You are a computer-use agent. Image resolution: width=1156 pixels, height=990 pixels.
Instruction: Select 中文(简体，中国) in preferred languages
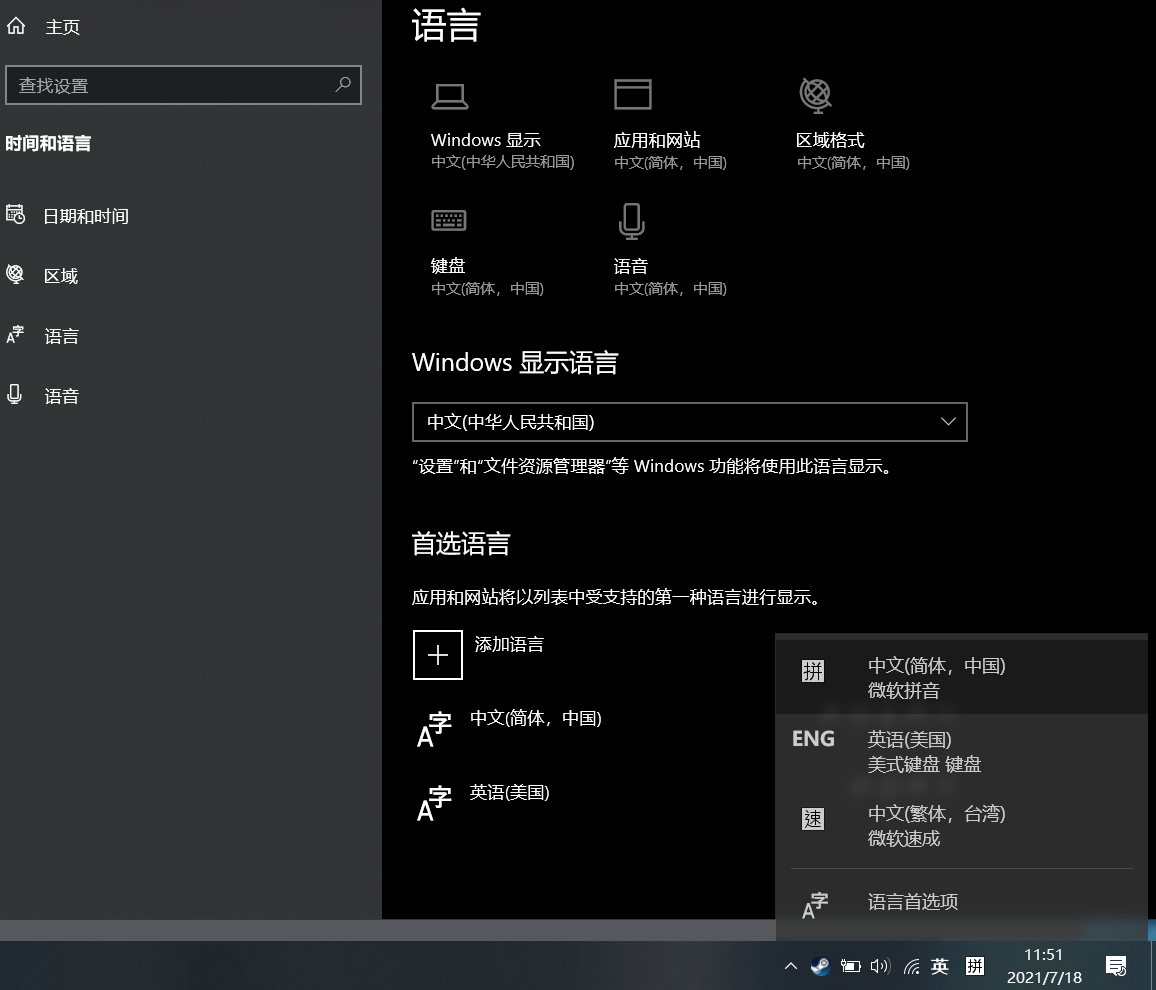536,718
